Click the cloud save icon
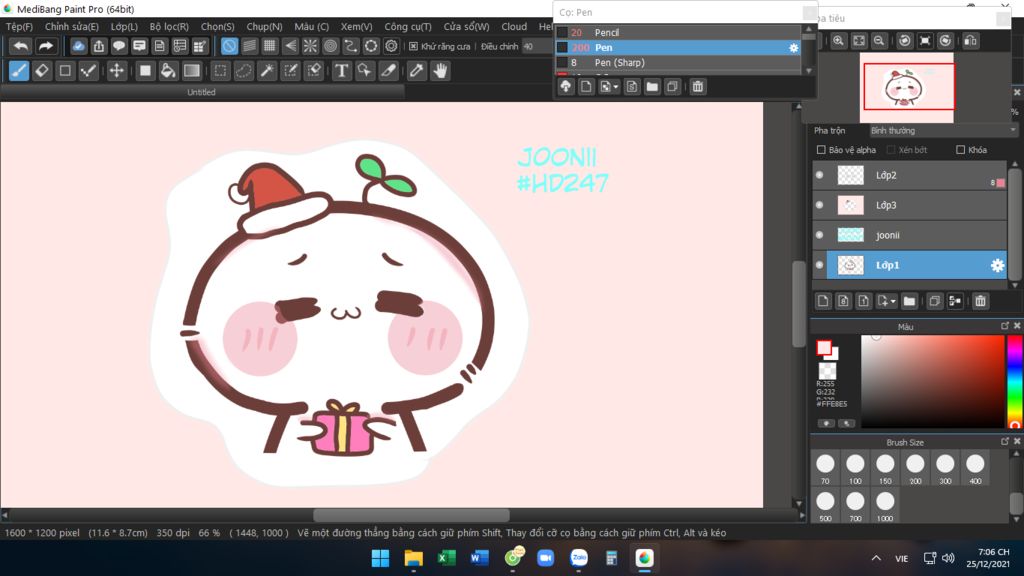The width and height of the screenshot is (1024, 576). pos(78,46)
